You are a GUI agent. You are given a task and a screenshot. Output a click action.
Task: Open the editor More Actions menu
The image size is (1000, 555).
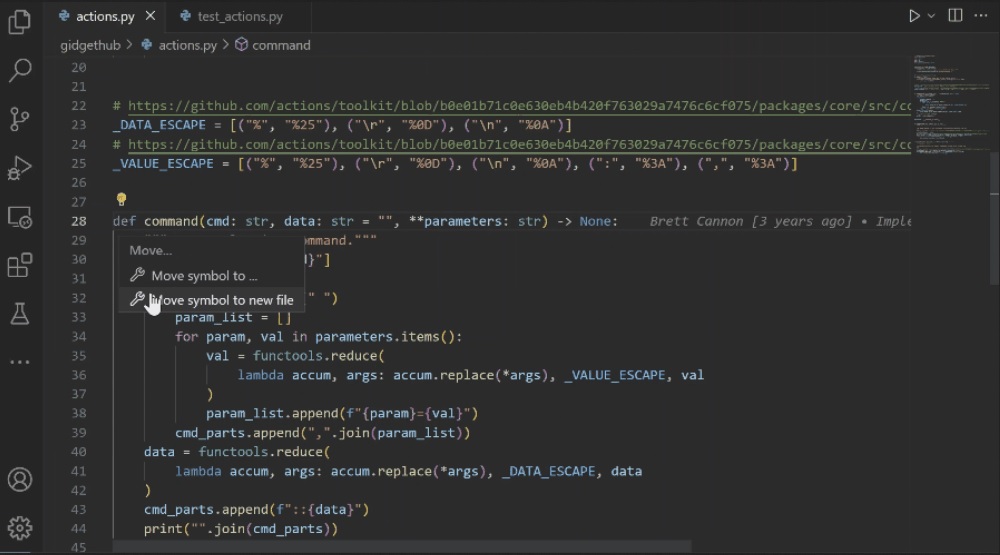tap(982, 16)
